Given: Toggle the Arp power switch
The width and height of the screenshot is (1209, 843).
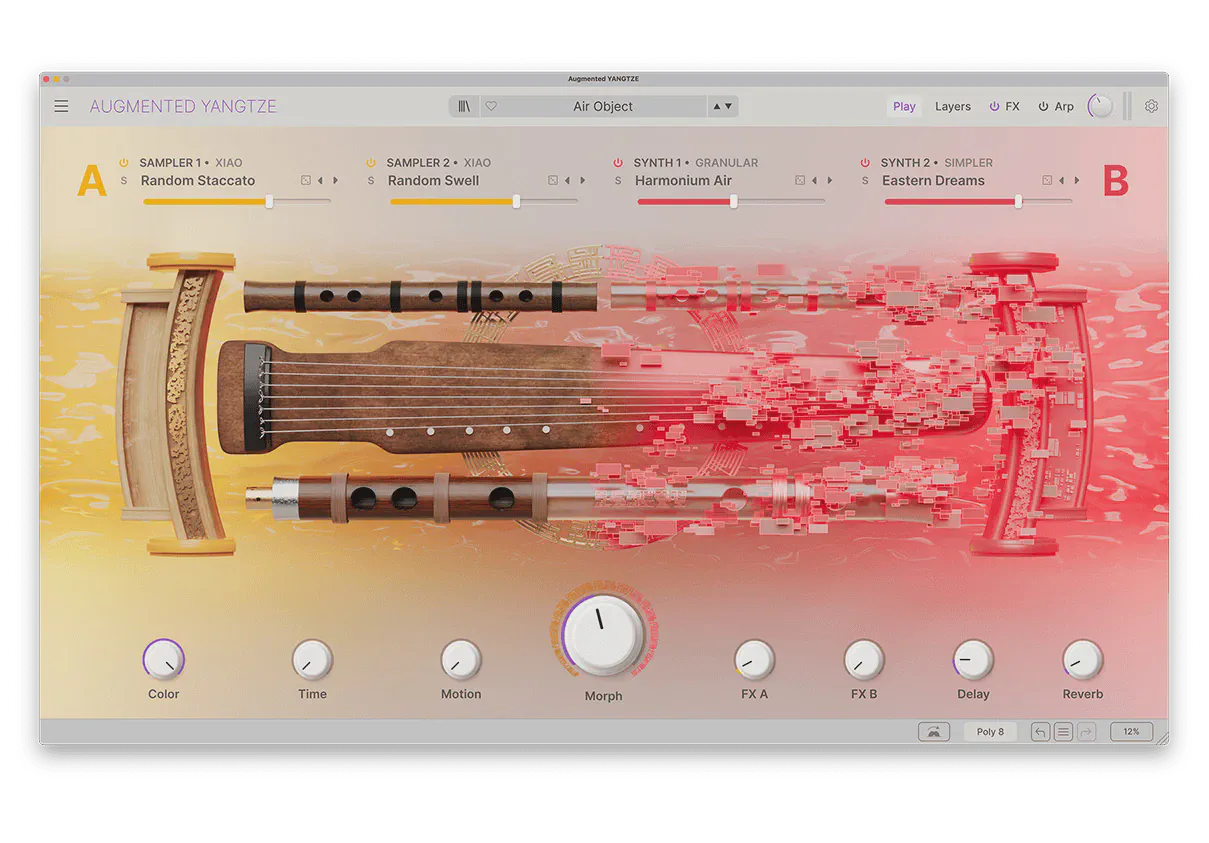Looking at the screenshot, I should [1043, 106].
